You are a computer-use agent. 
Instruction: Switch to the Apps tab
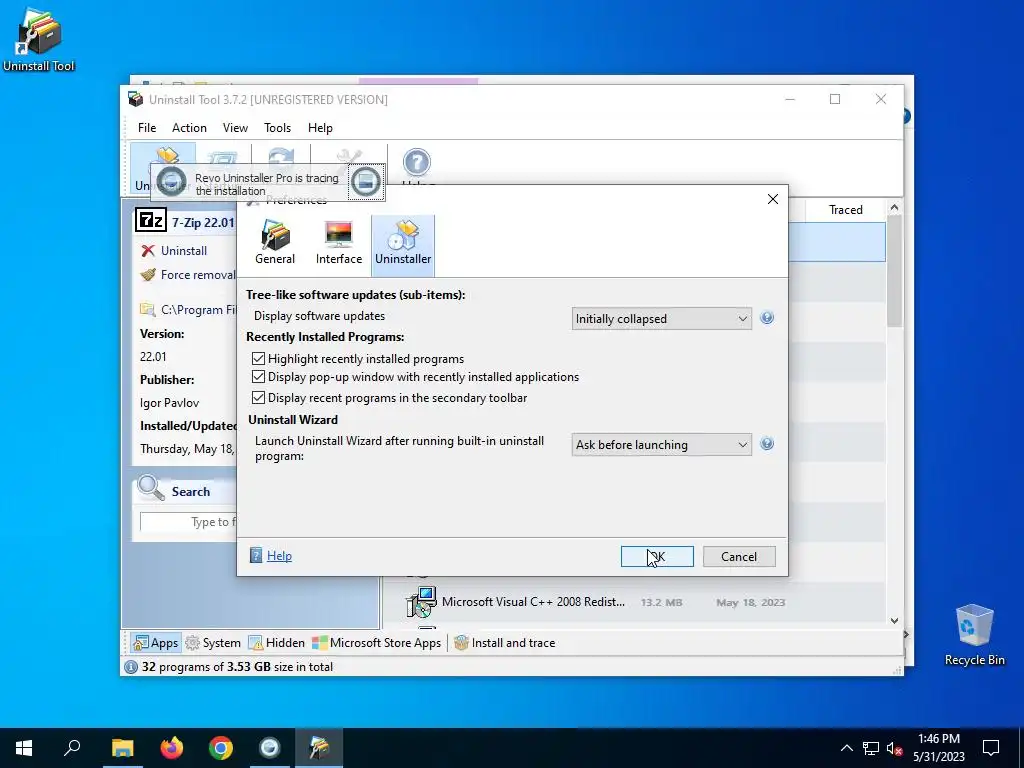(155, 643)
